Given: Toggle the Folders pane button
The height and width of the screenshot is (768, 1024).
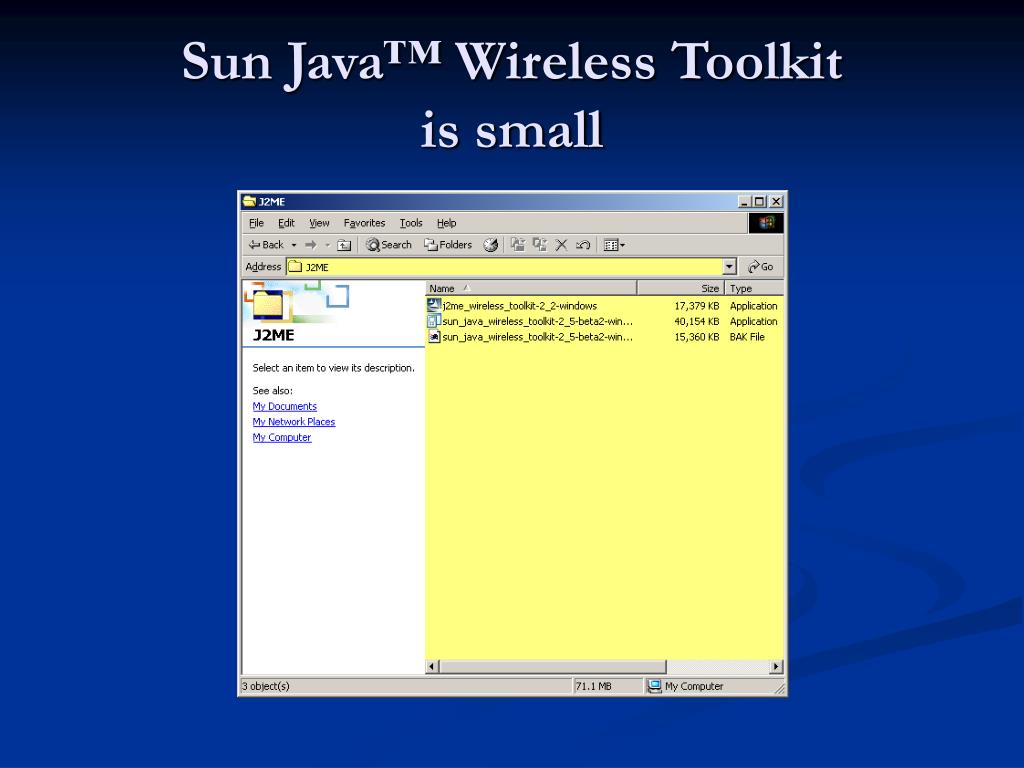Looking at the screenshot, I should 448,245.
